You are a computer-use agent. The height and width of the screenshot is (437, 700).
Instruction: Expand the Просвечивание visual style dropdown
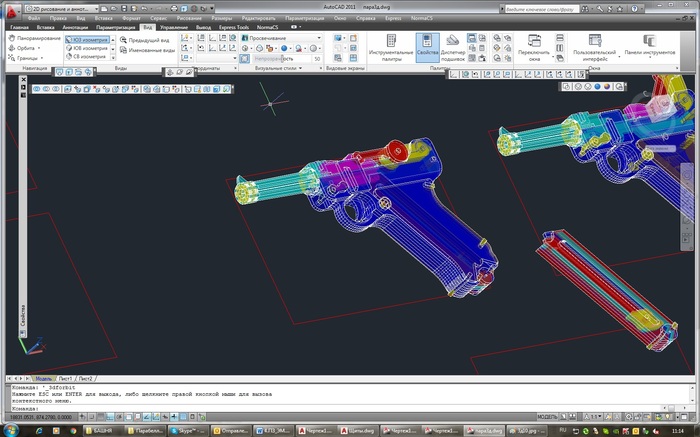click(319, 37)
